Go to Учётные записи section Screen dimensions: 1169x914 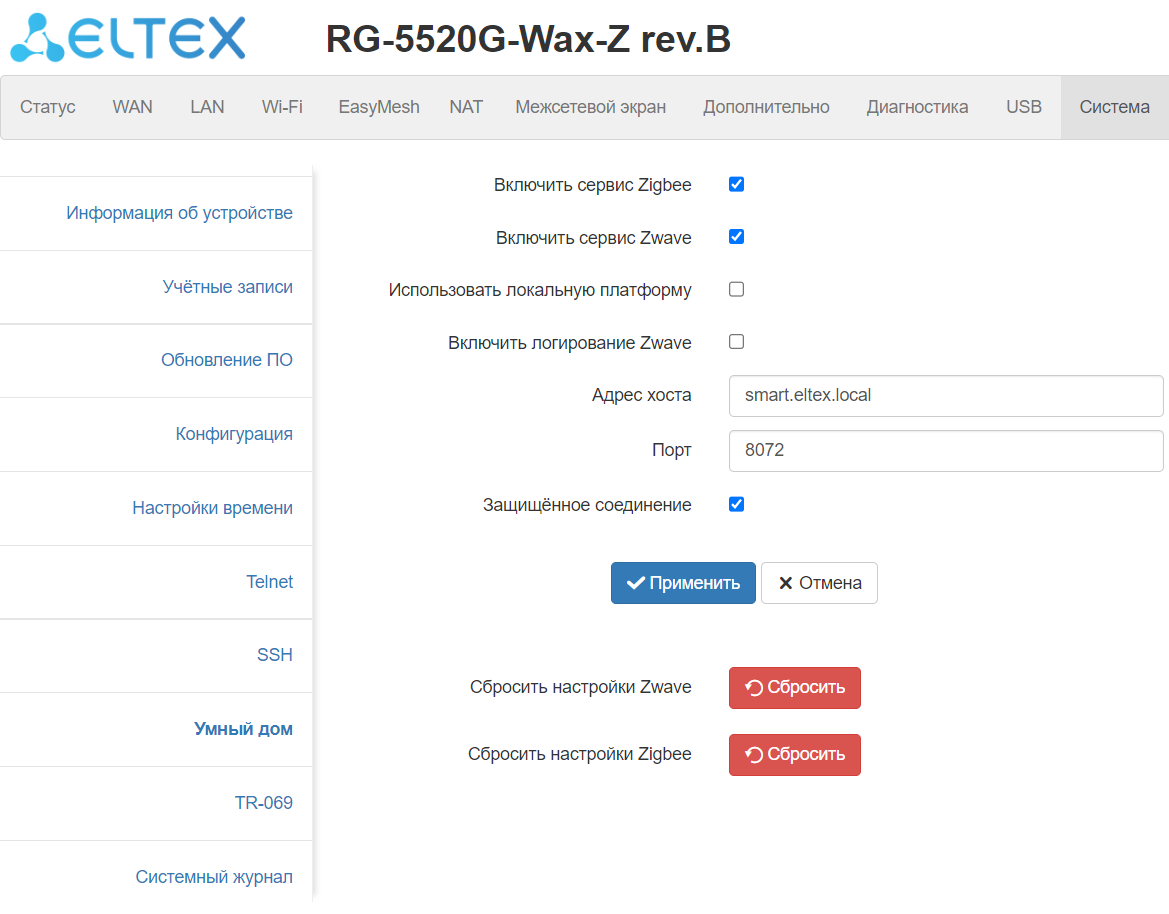click(227, 287)
